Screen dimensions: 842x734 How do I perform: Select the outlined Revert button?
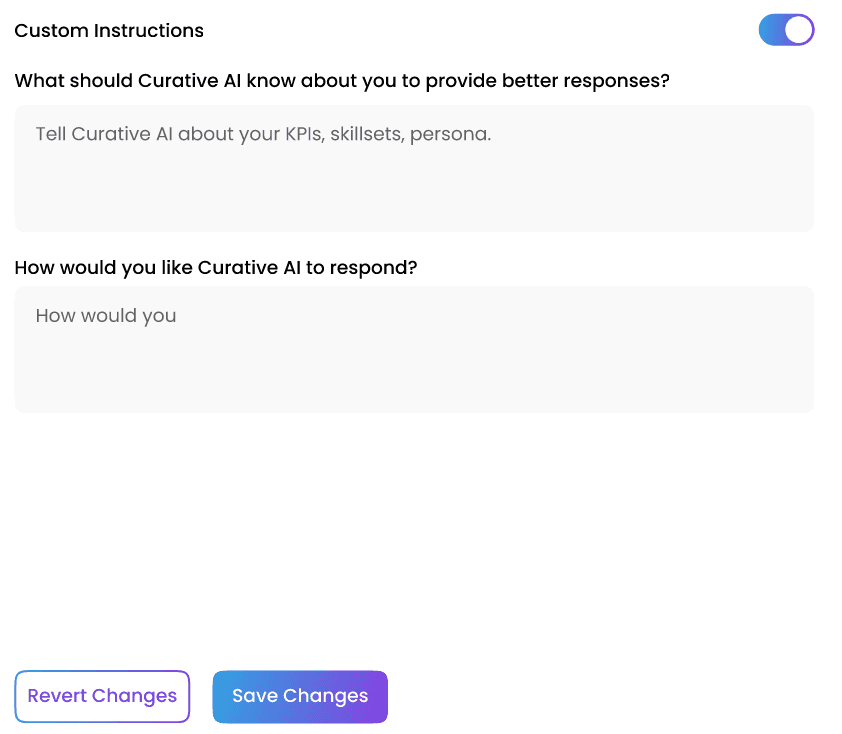click(102, 696)
